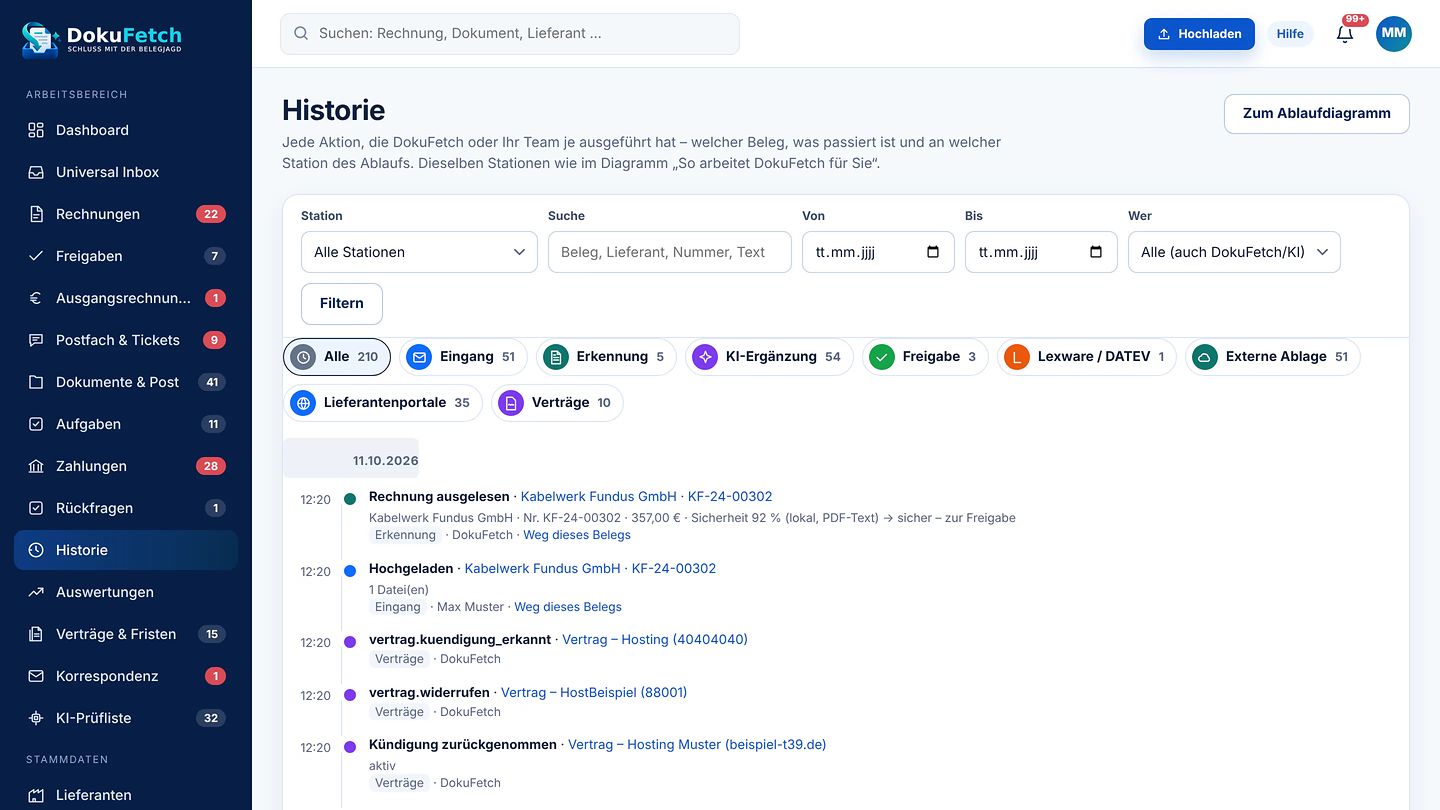Click the Postfach & Tickets chat icon
The image size is (1440, 810).
tap(36, 340)
